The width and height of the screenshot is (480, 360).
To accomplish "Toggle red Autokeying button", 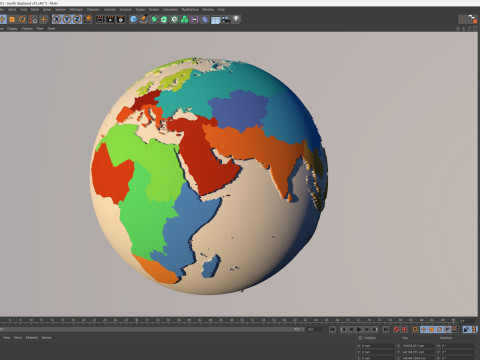I will pyautogui.click(x=404, y=329).
